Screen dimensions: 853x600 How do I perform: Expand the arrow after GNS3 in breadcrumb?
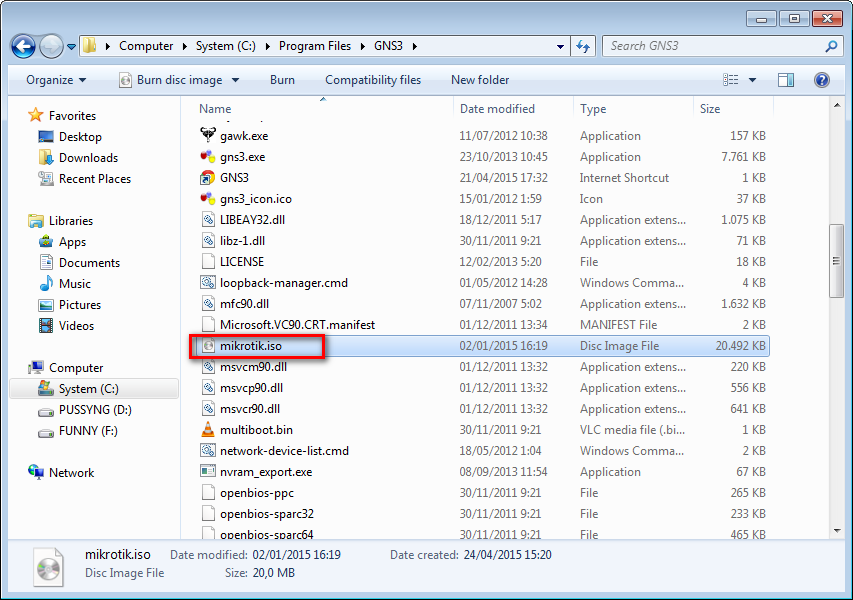point(415,46)
